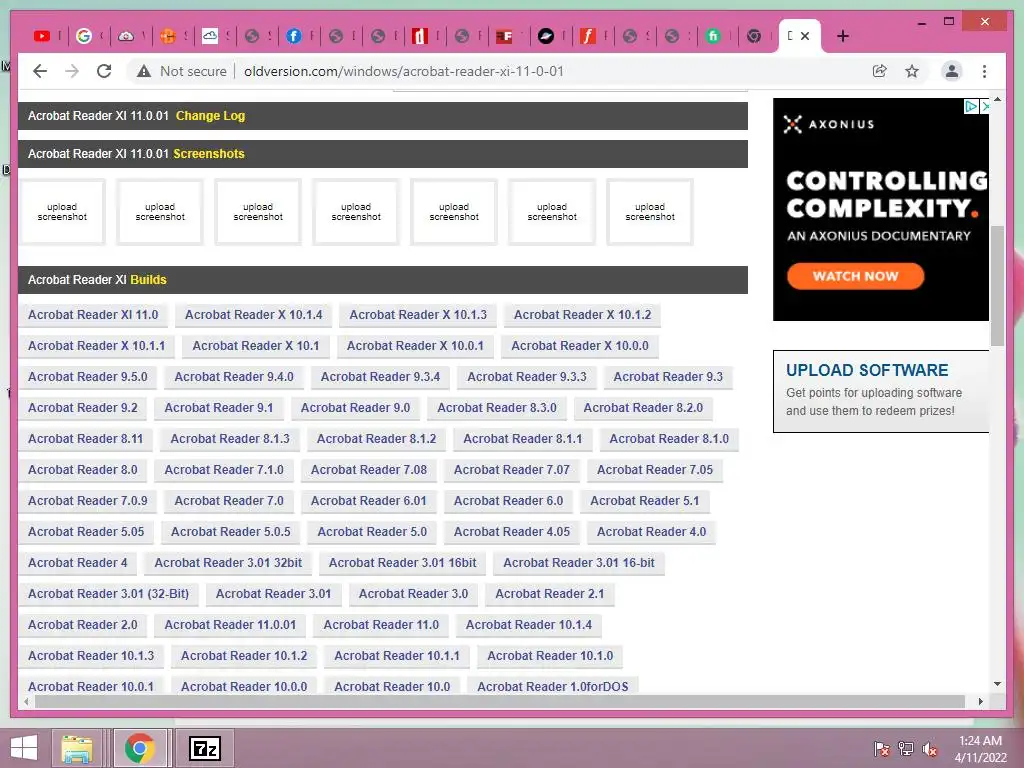
Task: Switch to the YouTube browser tab
Action: (x=42, y=37)
